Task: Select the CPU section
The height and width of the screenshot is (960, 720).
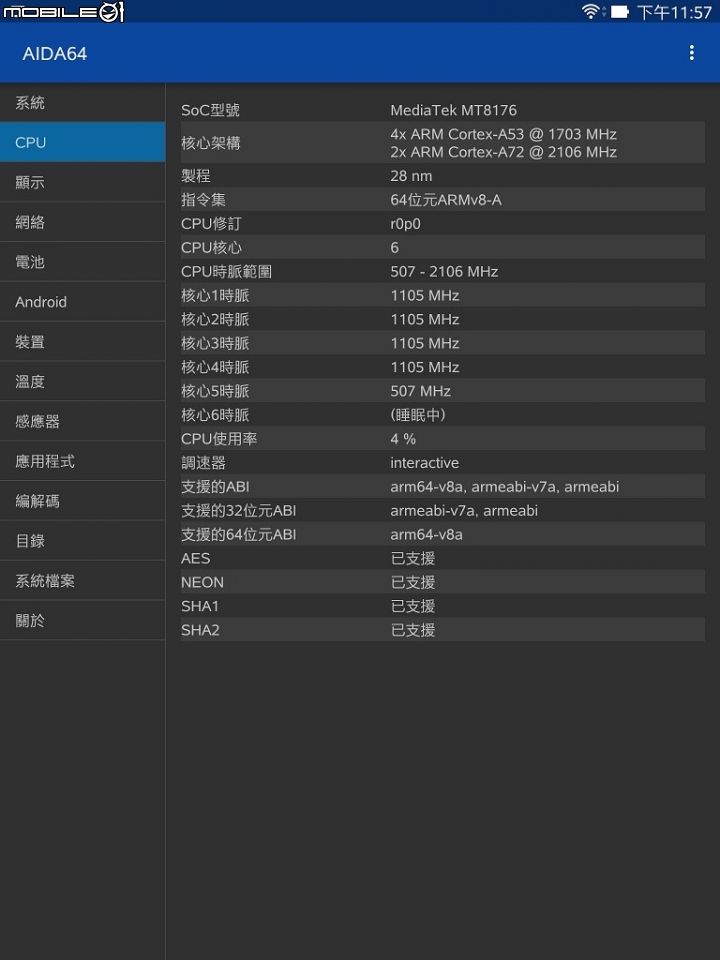Action: [x=83, y=142]
